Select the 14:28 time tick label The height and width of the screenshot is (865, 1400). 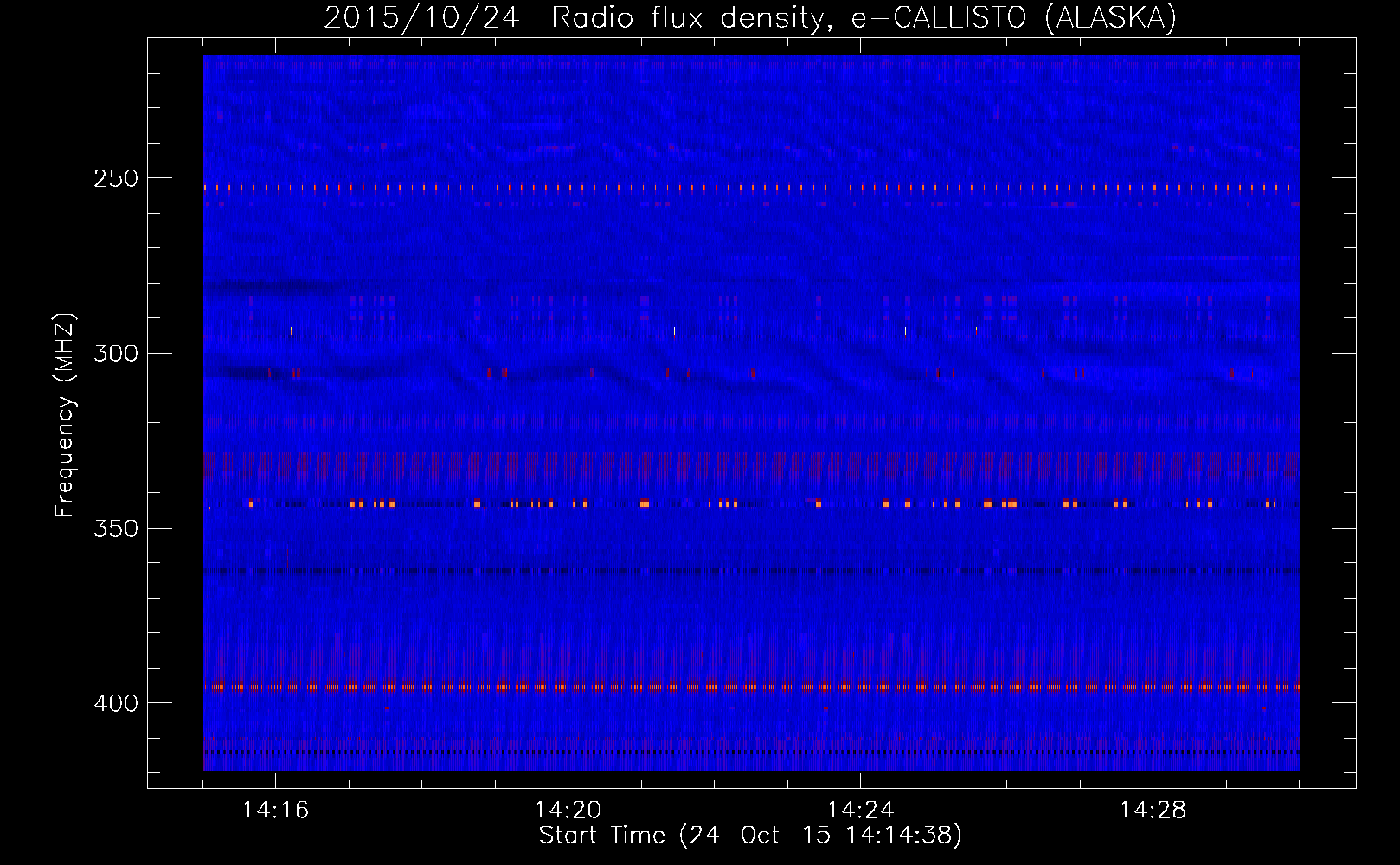(x=1153, y=810)
